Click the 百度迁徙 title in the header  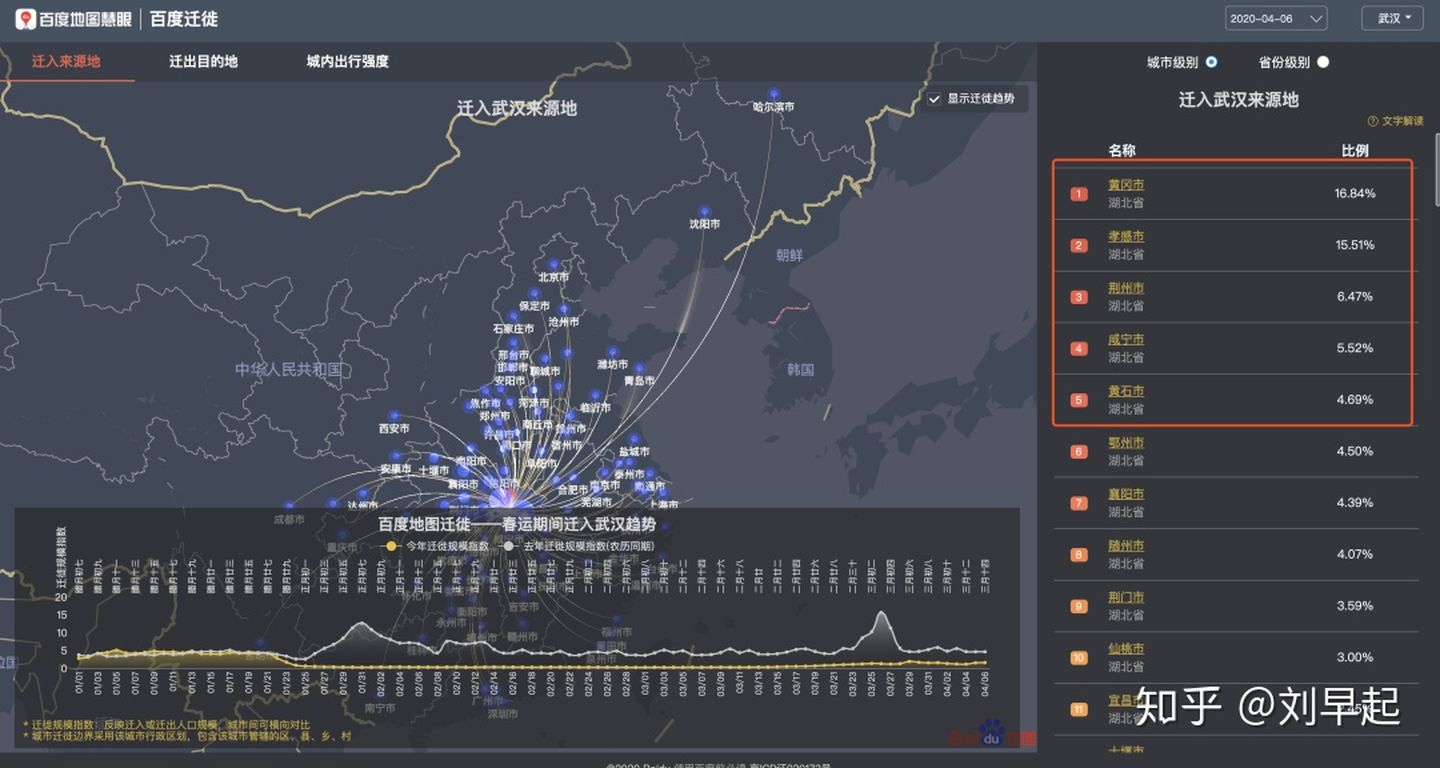tap(184, 19)
